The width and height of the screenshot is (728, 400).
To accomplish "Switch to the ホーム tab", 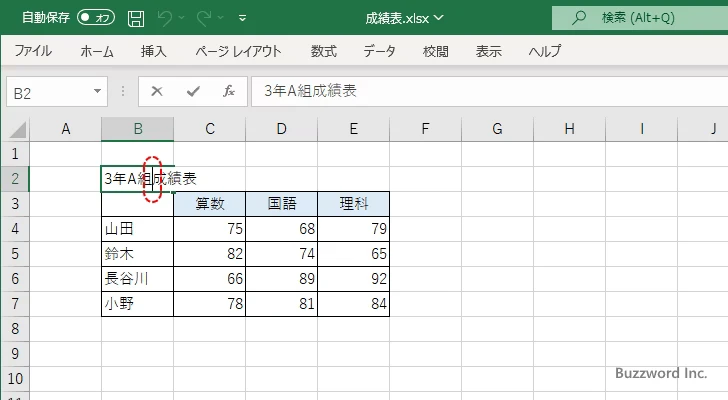I will [97, 51].
